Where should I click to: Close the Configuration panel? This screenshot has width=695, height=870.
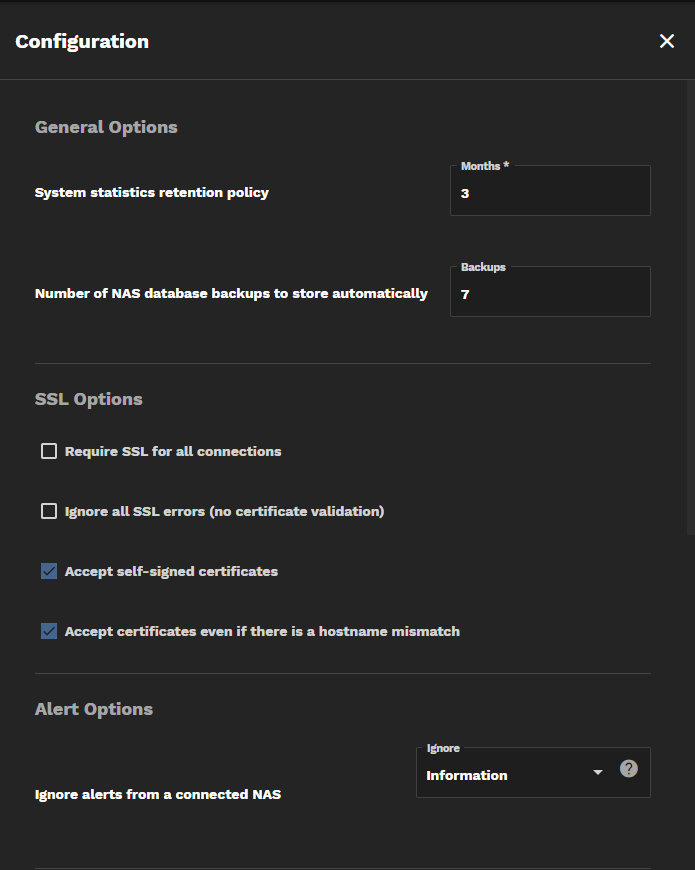point(667,41)
